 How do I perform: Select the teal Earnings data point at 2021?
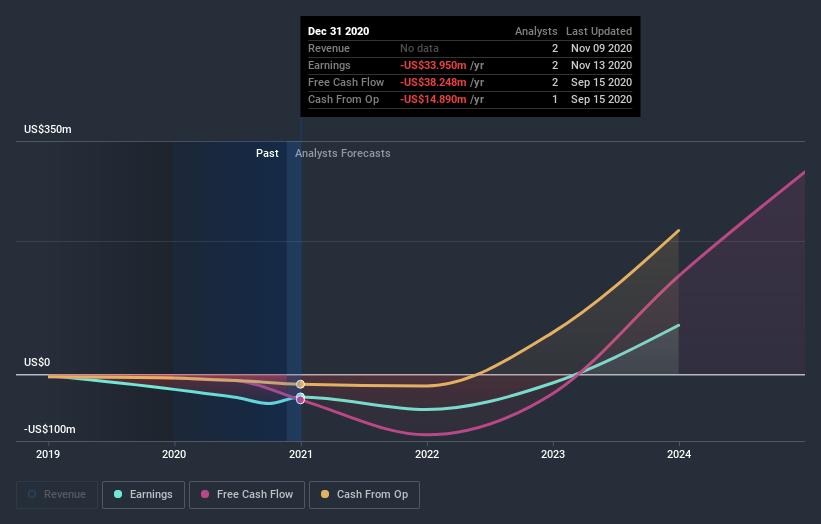tap(301, 397)
